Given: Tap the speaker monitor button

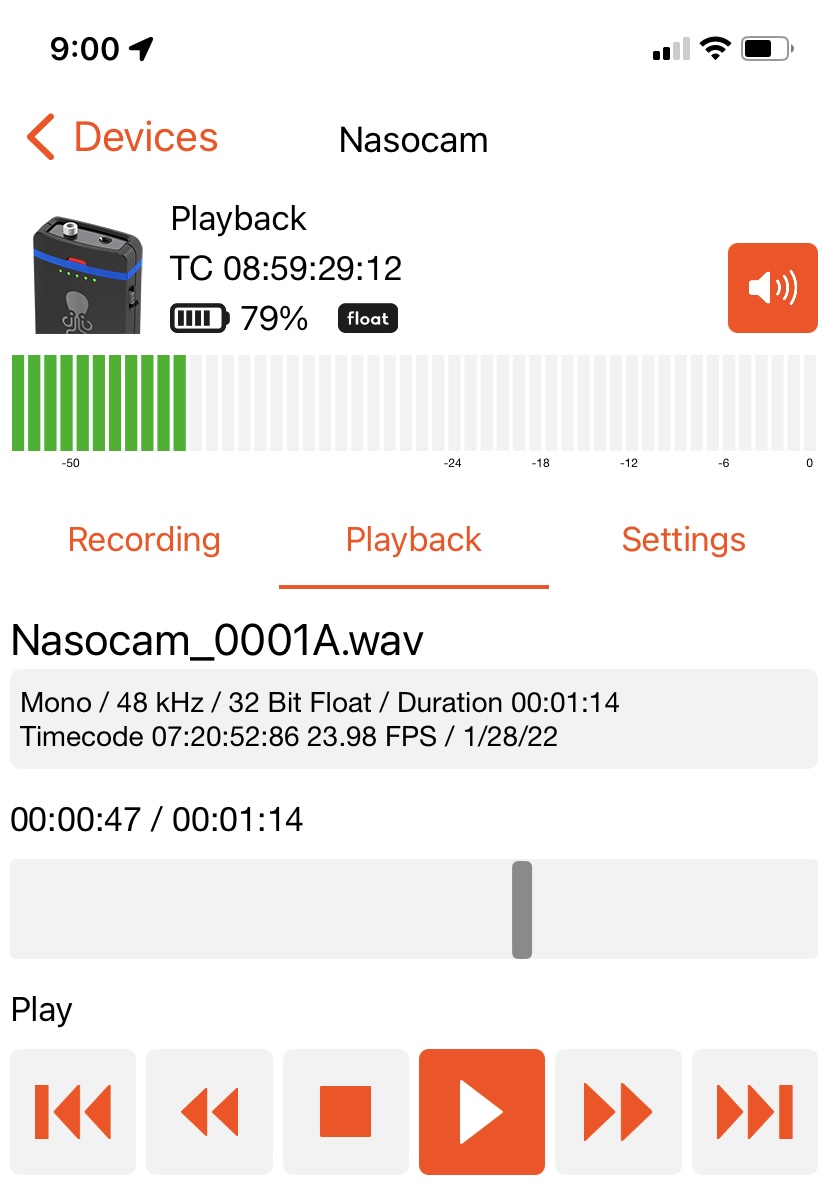Looking at the screenshot, I should (x=772, y=288).
